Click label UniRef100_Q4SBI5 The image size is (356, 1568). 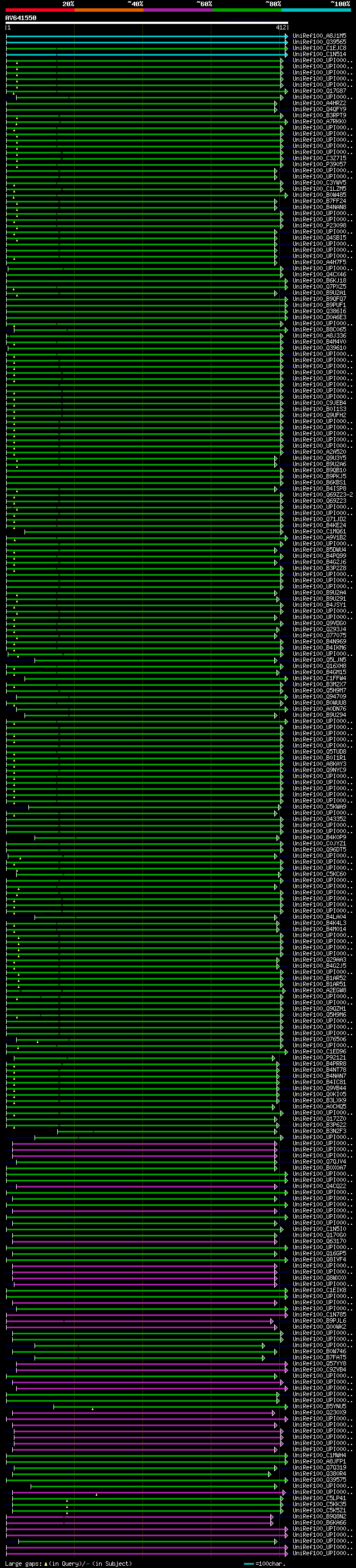click(319, 238)
